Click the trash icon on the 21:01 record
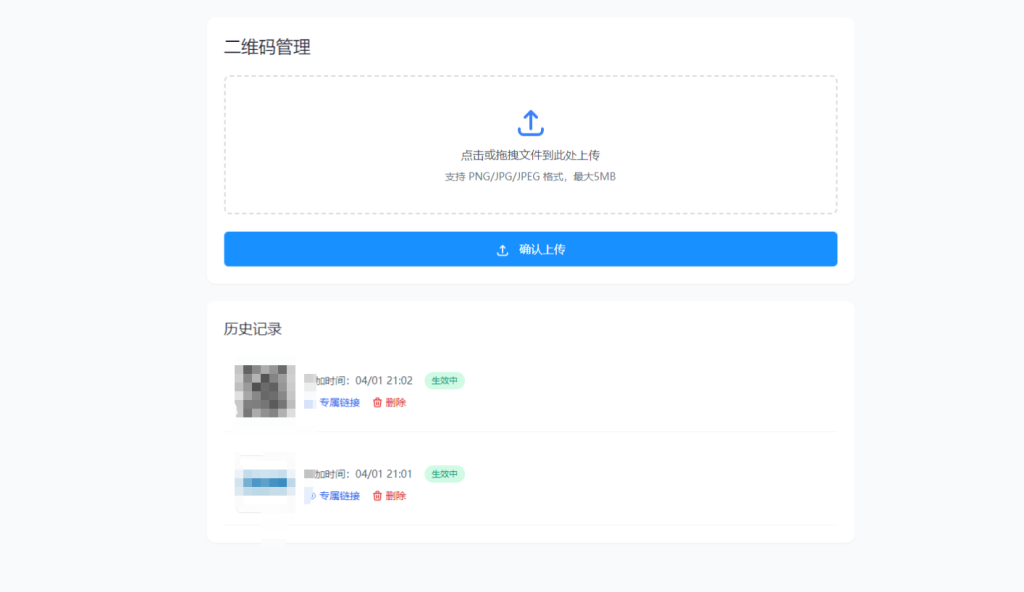The width and height of the screenshot is (1024, 592). pyautogui.click(x=375, y=495)
